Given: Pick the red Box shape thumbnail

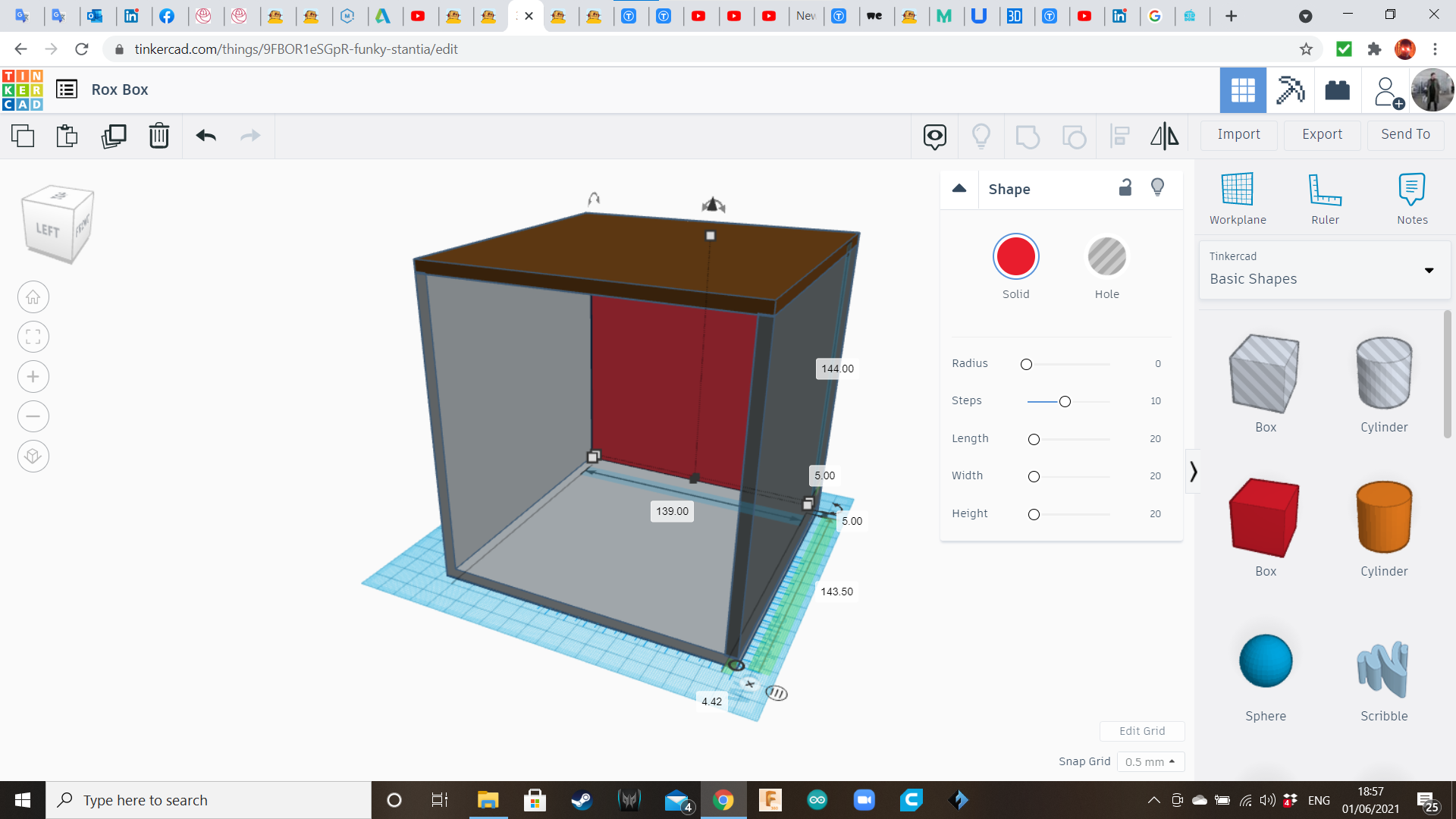Looking at the screenshot, I should [1265, 518].
